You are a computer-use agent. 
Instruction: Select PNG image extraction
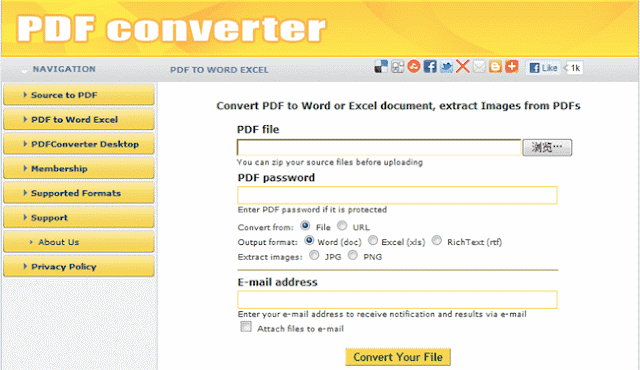click(x=353, y=255)
